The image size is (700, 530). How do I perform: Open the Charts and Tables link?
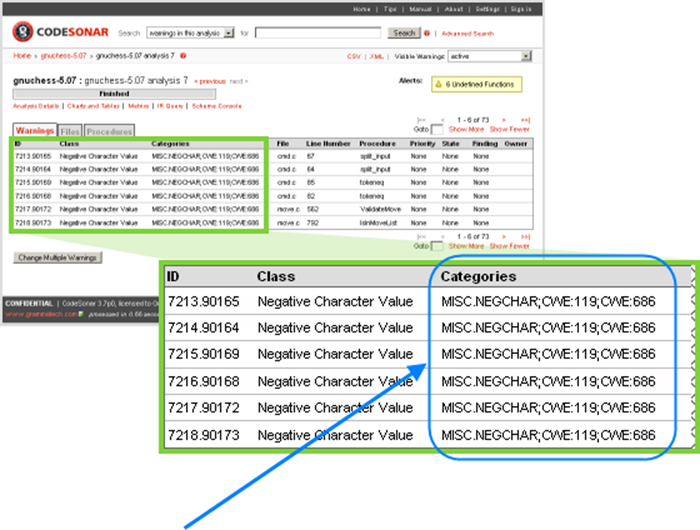tap(93, 106)
